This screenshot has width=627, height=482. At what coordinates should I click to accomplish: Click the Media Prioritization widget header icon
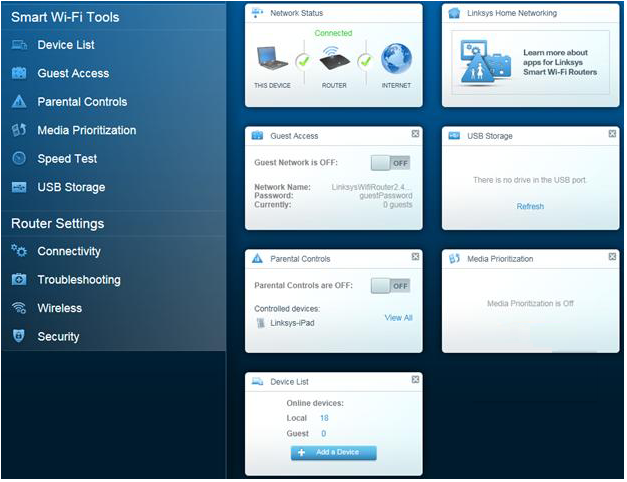tap(454, 258)
